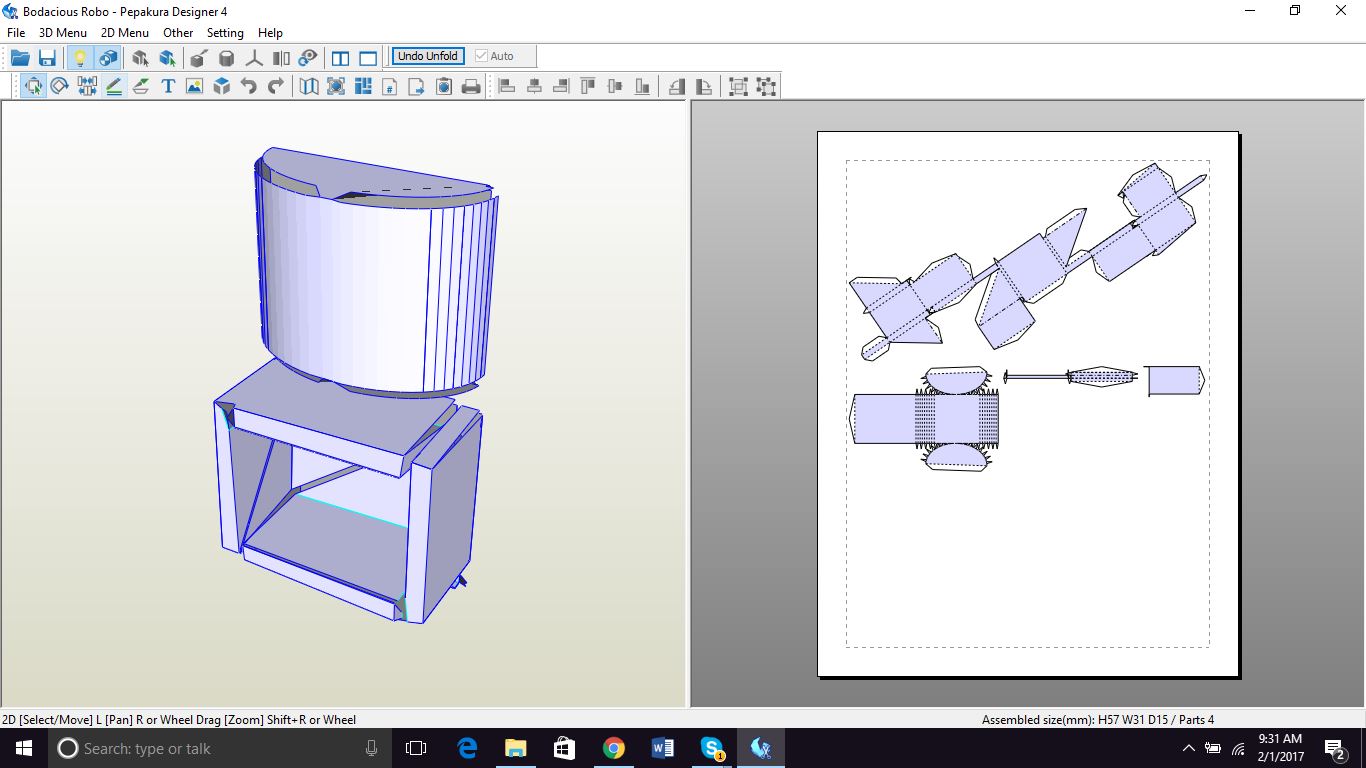Click the Undo Unfold button
Screen dimensions: 1366x768
coord(428,56)
